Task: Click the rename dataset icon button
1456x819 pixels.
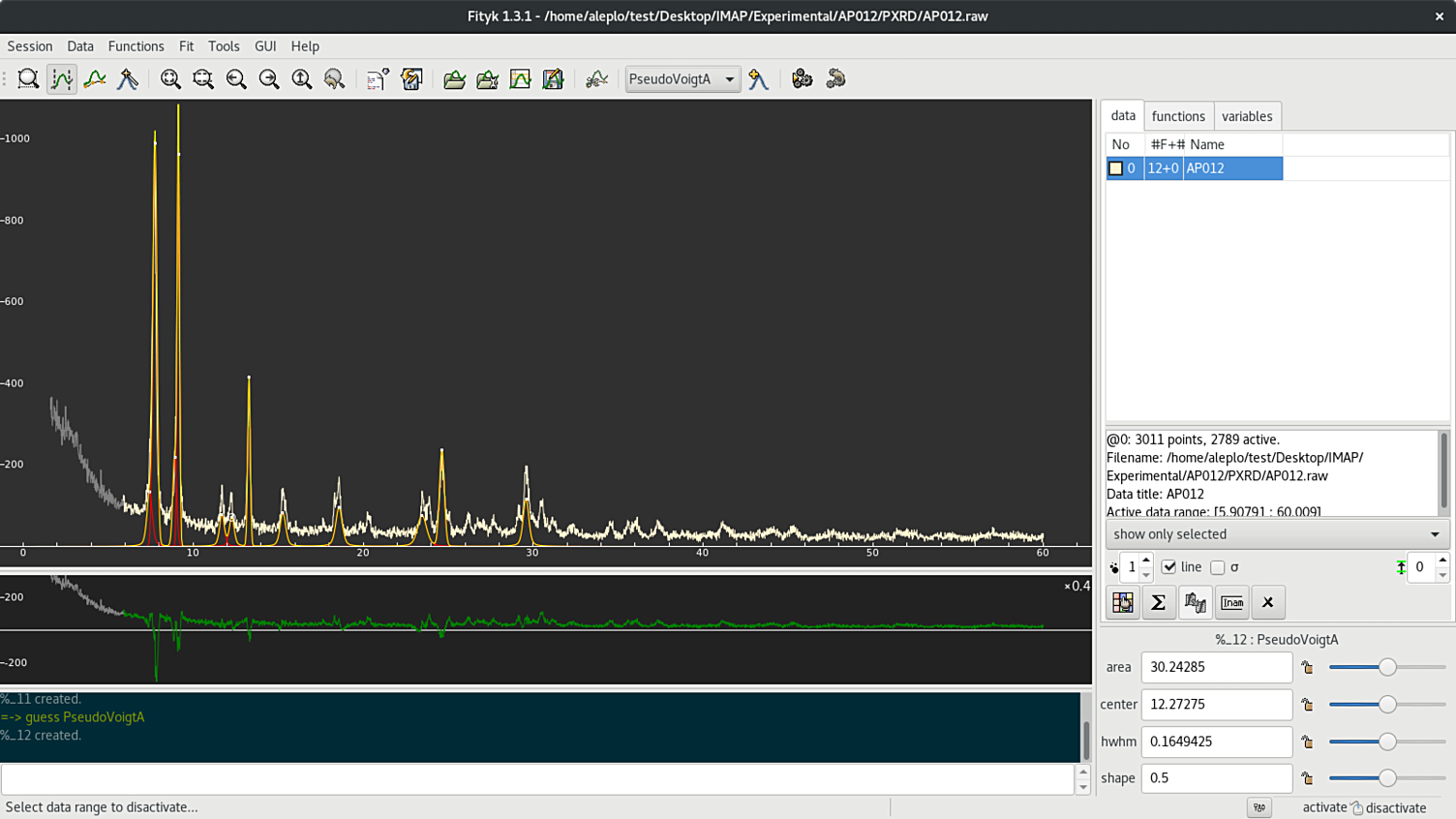Action: click(x=1231, y=602)
